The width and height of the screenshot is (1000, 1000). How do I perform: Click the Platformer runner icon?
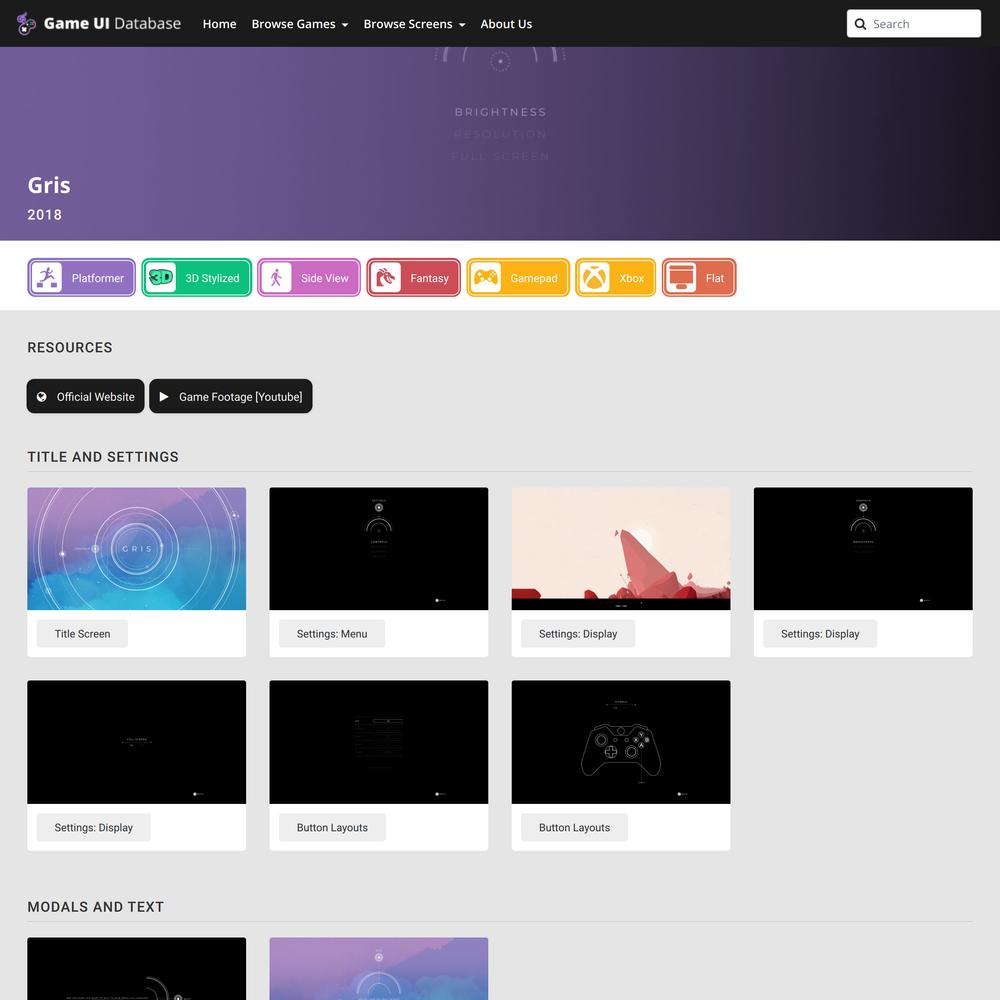point(47,277)
